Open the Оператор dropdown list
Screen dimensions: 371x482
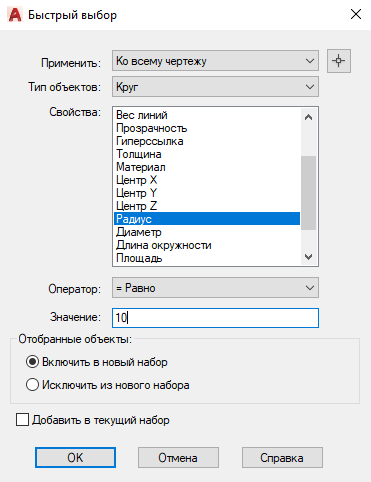coord(215,288)
